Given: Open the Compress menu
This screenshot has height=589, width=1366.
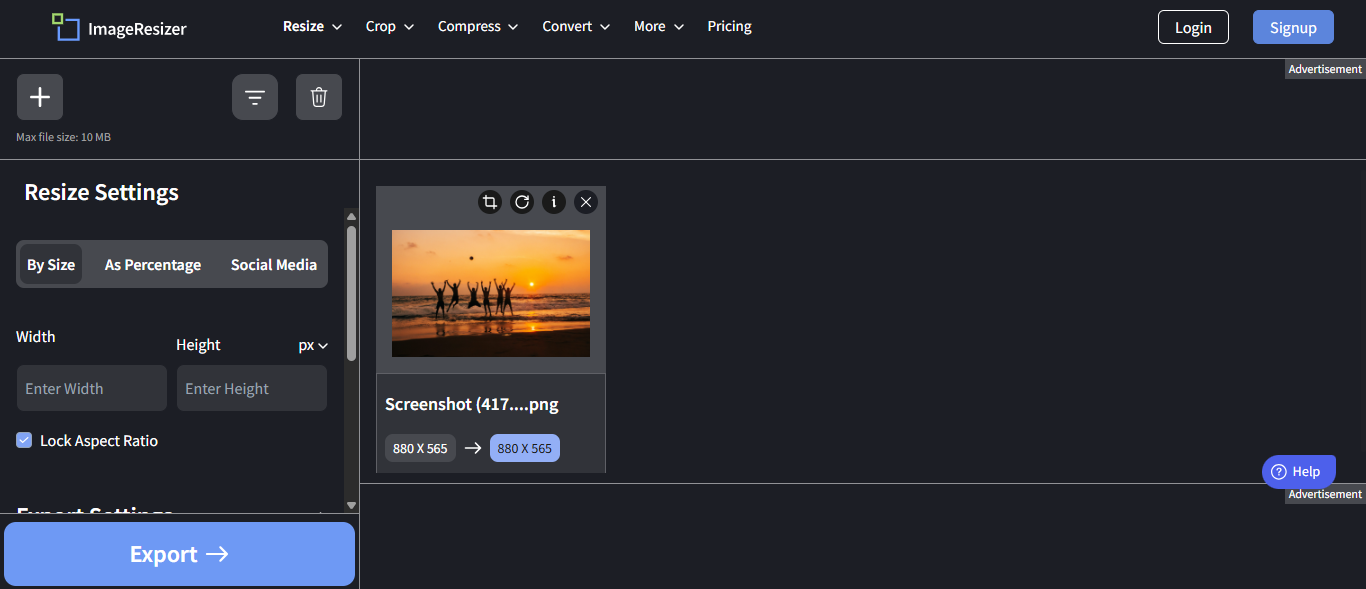Looking at the screenshot, I should (x=477, y=26).
